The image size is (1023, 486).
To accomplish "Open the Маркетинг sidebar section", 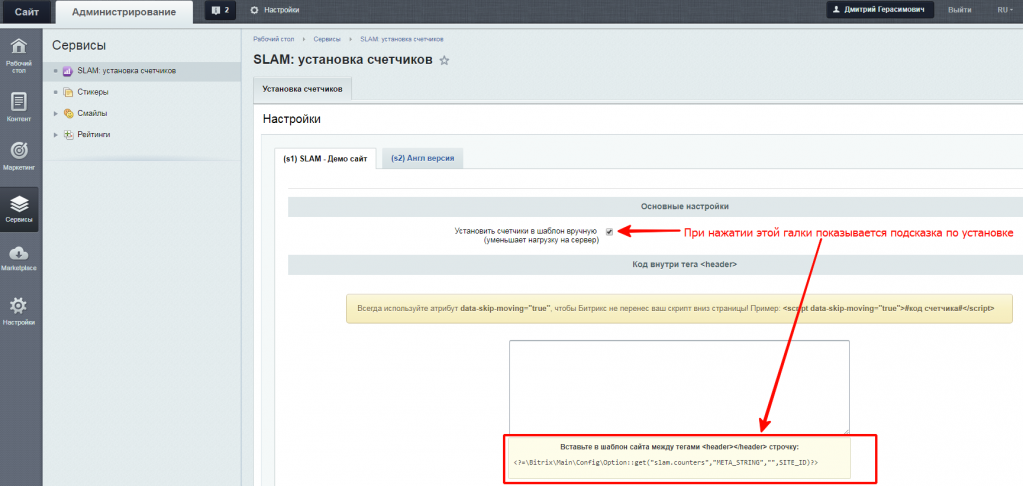I will coord(20,157).
